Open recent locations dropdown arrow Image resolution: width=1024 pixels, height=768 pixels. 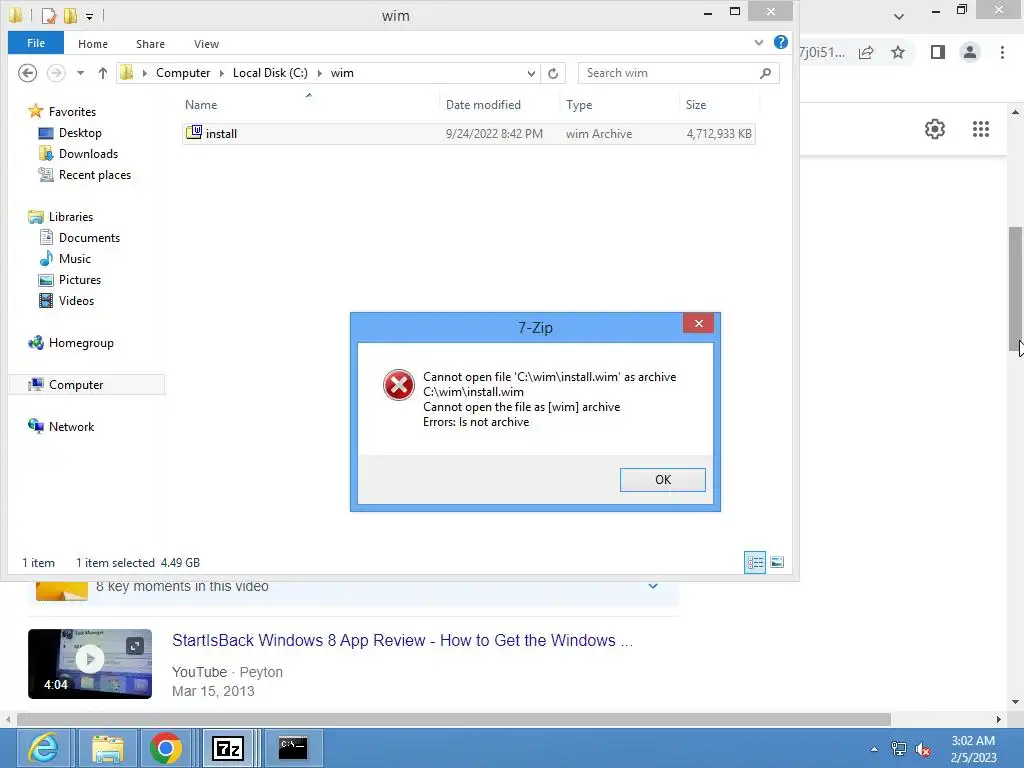point(80,73)
